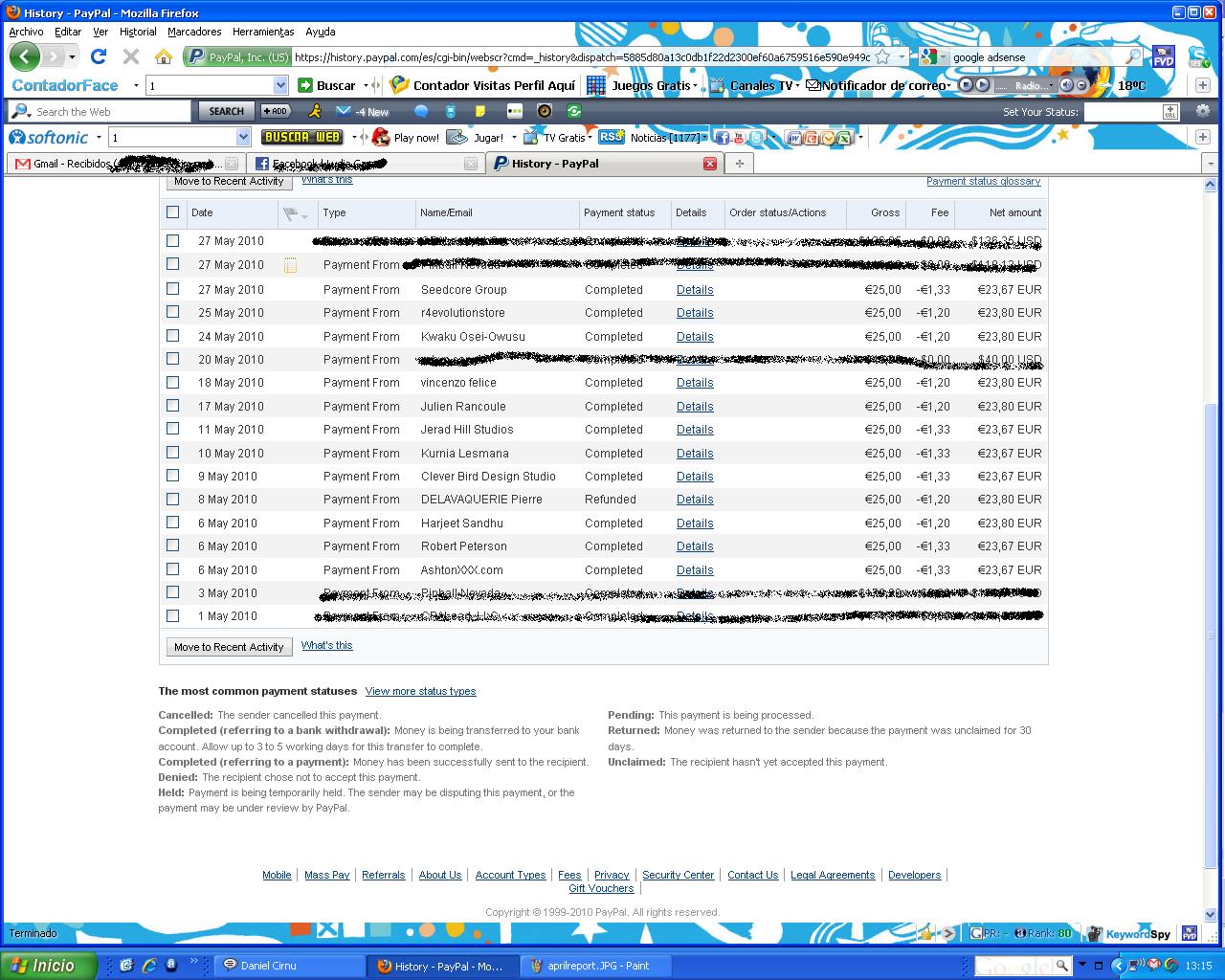This screenshot has height=980, width=1225.
Task: Go back with the Firefox back arrow
Action: tap(24, 56)
